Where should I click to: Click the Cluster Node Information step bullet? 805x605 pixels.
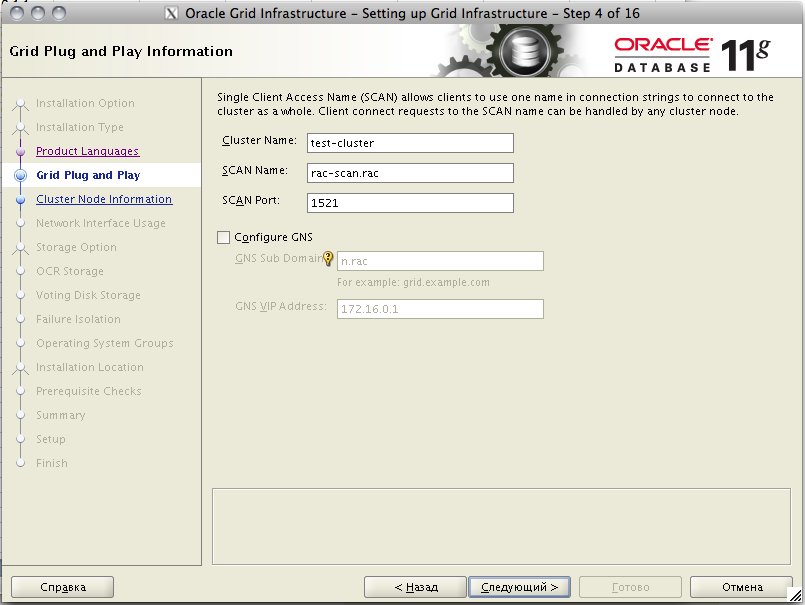pos(20,200)
